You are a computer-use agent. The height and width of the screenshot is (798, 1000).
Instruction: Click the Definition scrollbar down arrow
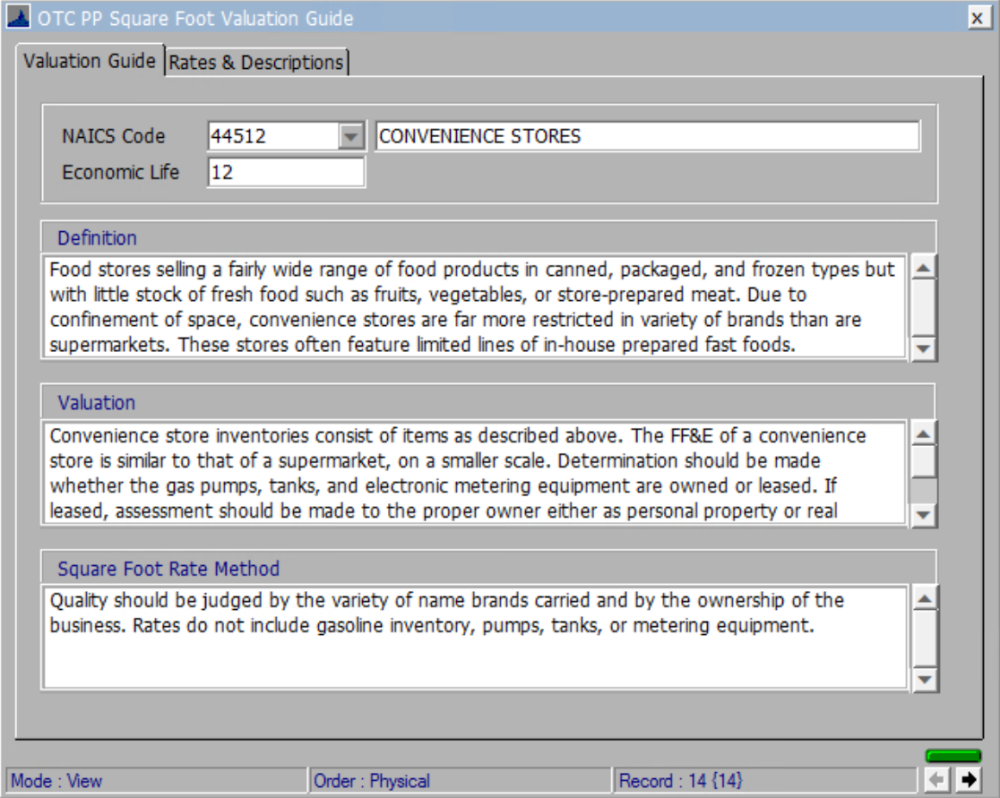point(923,349)
